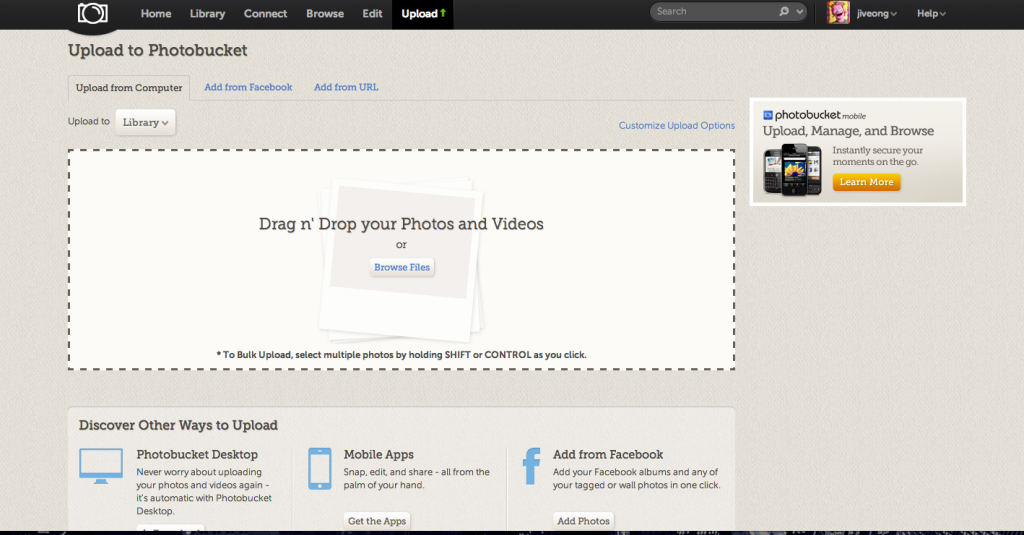
Task: Open the Edit menu item
Action: pos(372,14)
